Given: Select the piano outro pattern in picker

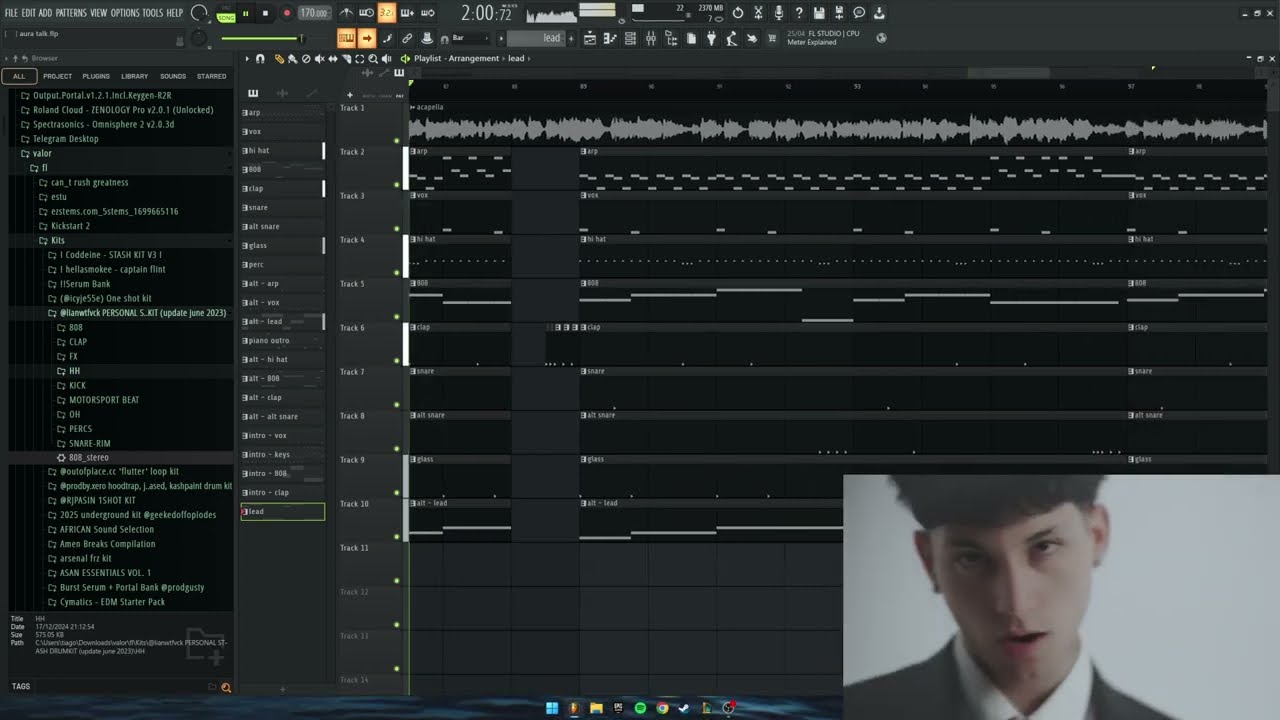Looking at the screenshot, I should [283, 341].
